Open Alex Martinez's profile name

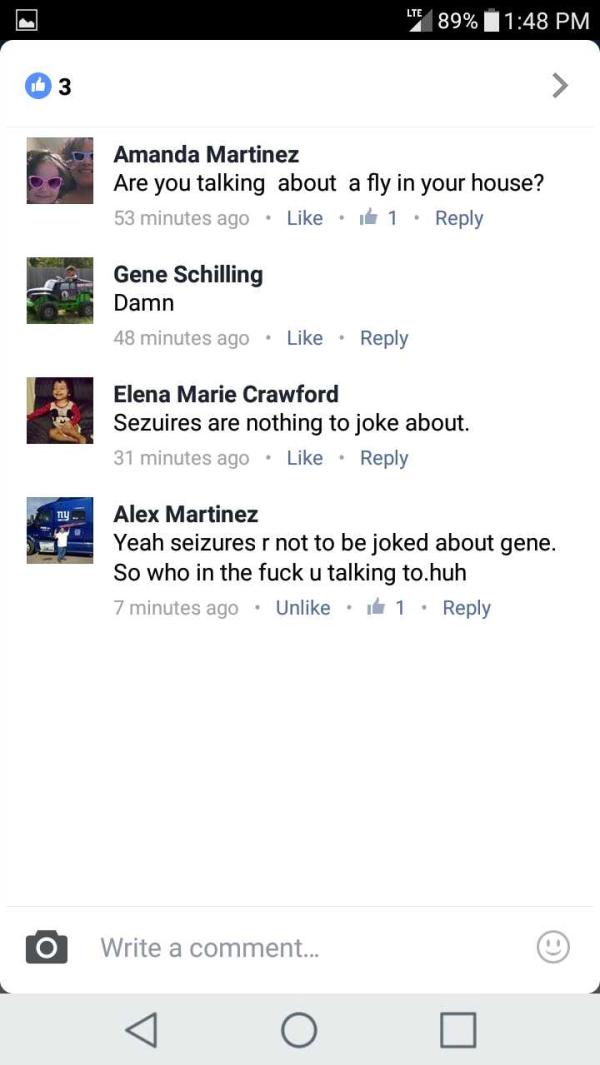pos(186,514)
